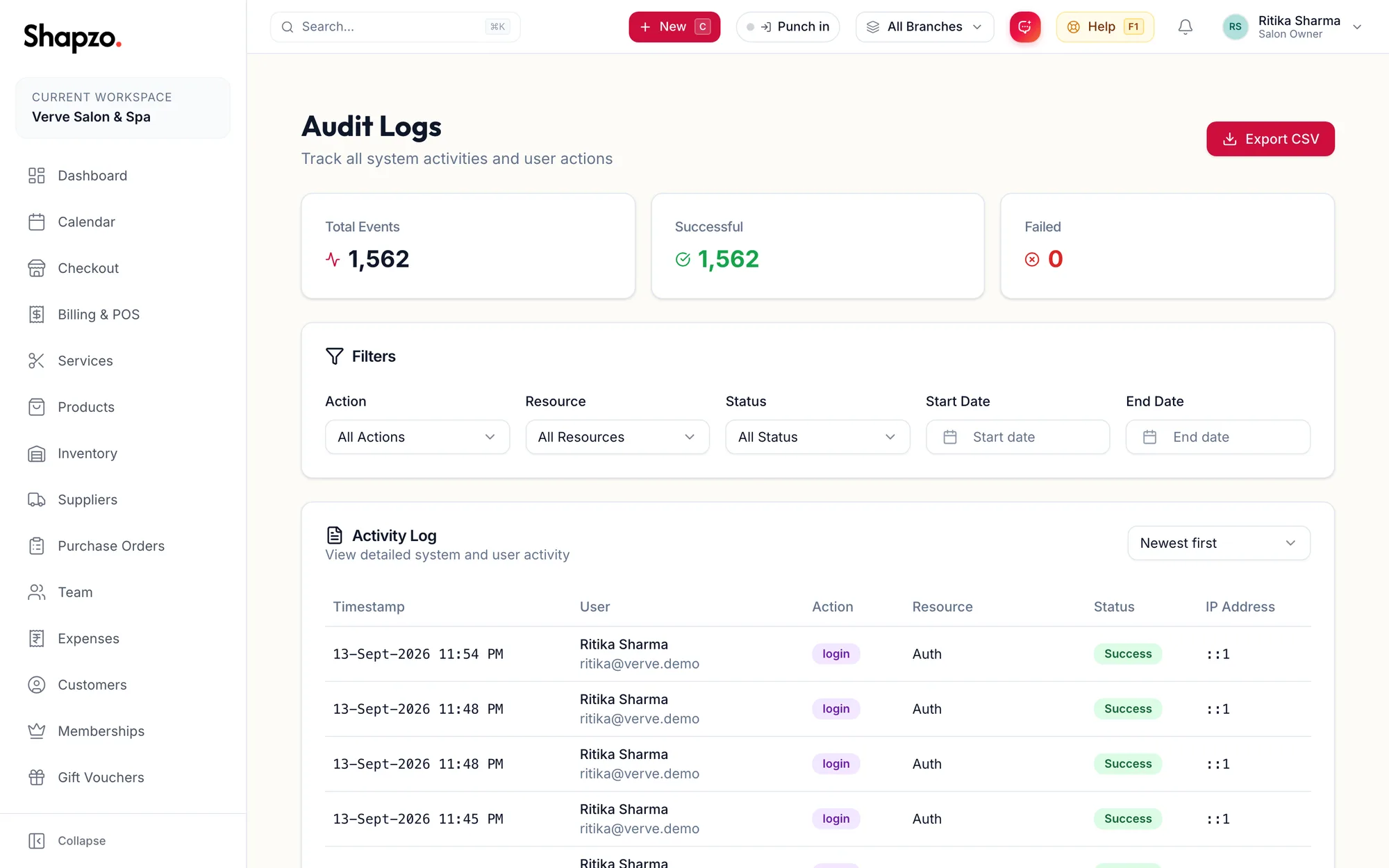Open Help

pyautogui.click(x=1105, y=27)
